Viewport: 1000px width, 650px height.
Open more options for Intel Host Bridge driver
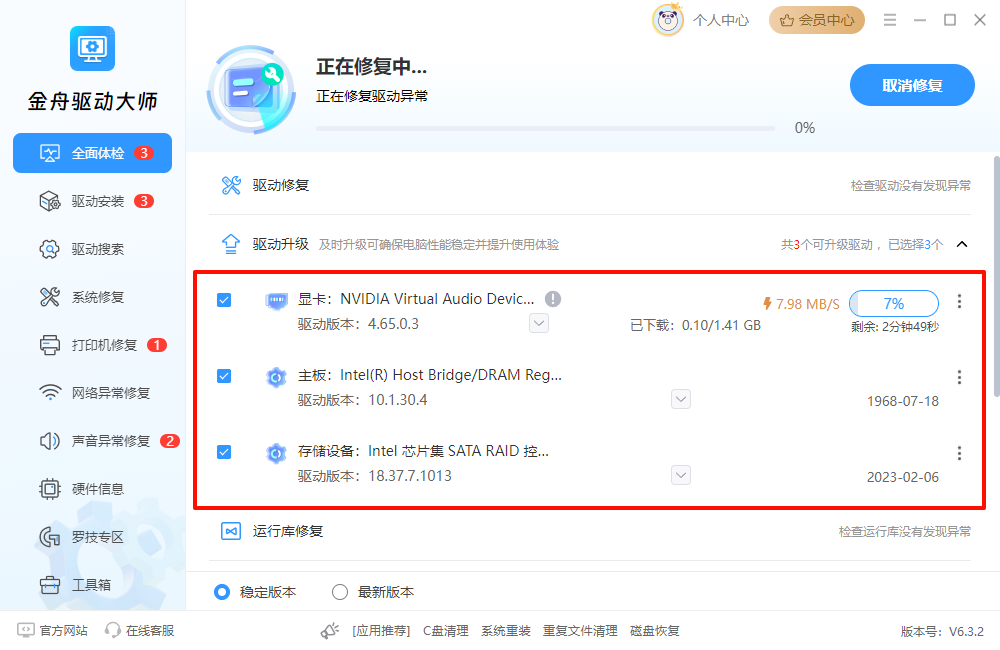pyautogui.click(x=959, y=377)
